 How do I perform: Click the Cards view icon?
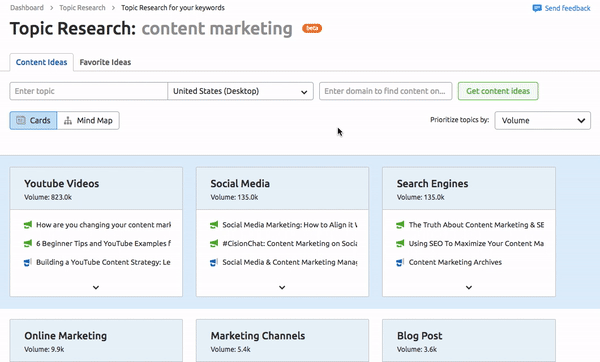pyautogui.click(x=21, y=121)
